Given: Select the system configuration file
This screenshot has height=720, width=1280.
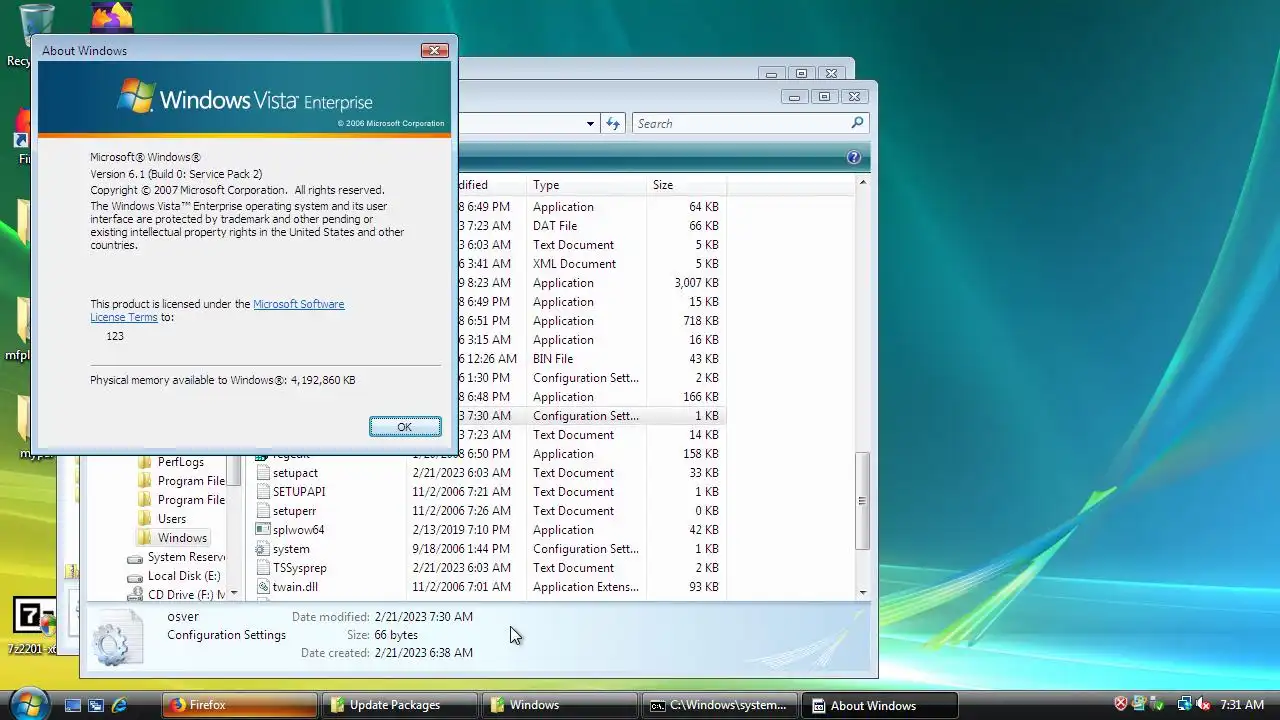Looking at the screenshot, I should click(291, 549).
